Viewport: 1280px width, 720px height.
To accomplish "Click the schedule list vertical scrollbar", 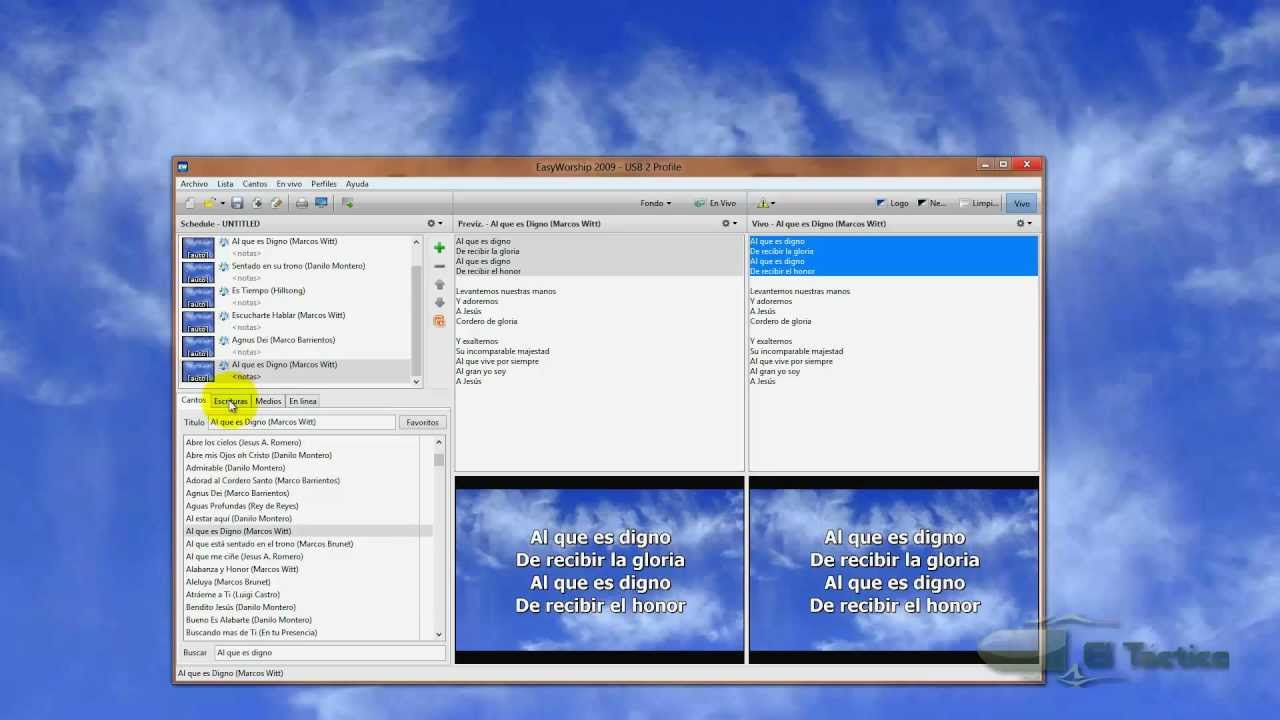I will pyautogui.click(x=417, y=310).
